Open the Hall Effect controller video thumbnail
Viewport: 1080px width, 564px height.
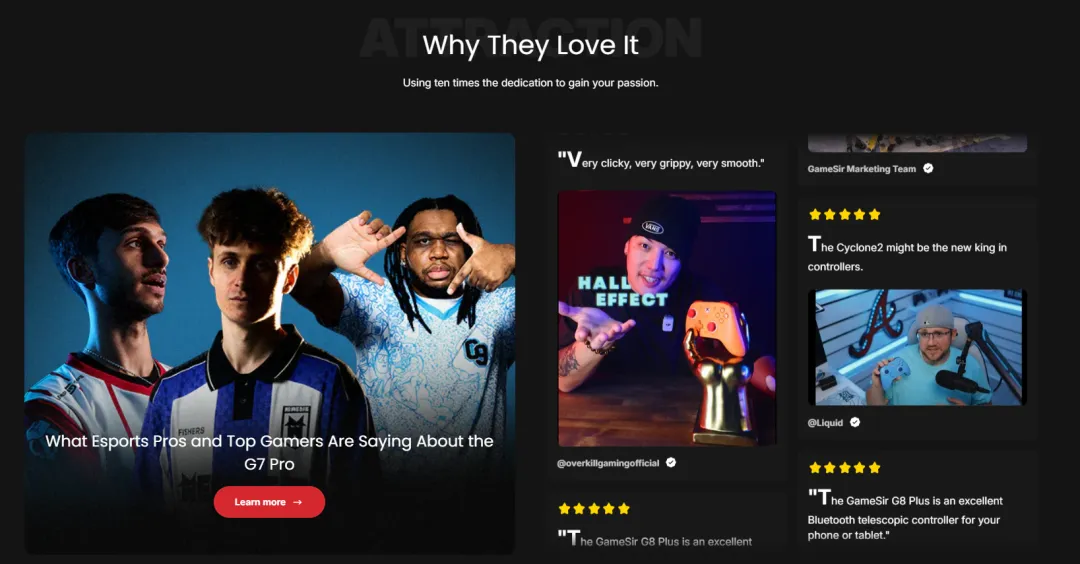click(x=667, y=319)
